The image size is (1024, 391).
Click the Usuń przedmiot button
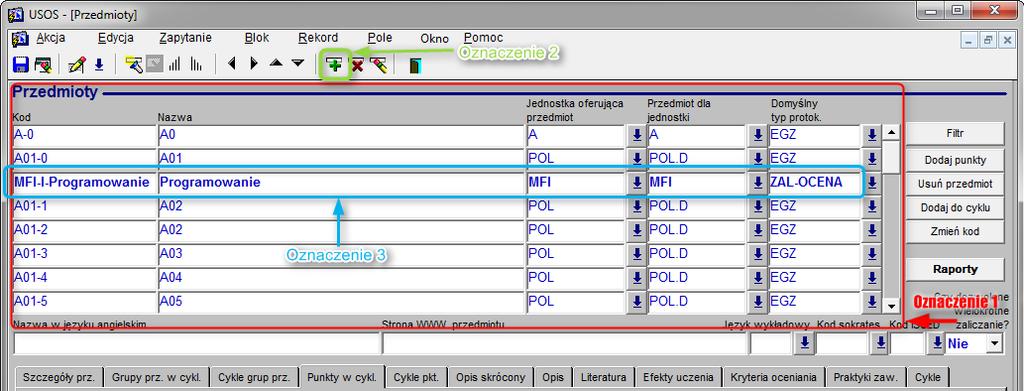[x=955, y=184]
